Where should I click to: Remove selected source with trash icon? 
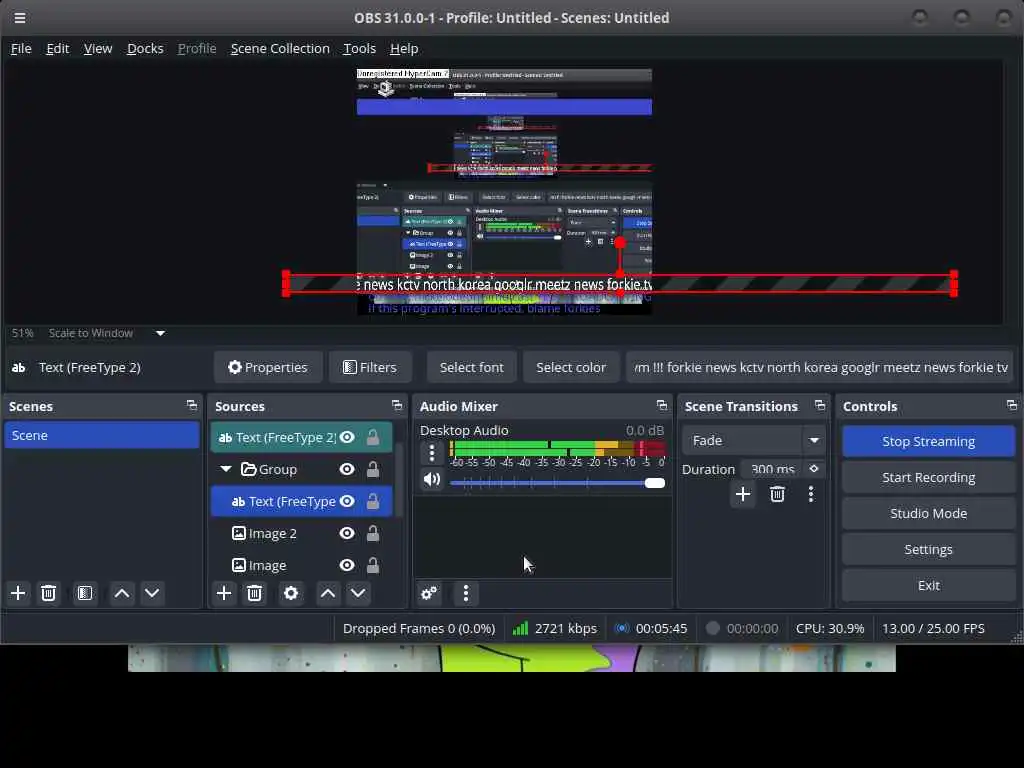tap(255, 593)
